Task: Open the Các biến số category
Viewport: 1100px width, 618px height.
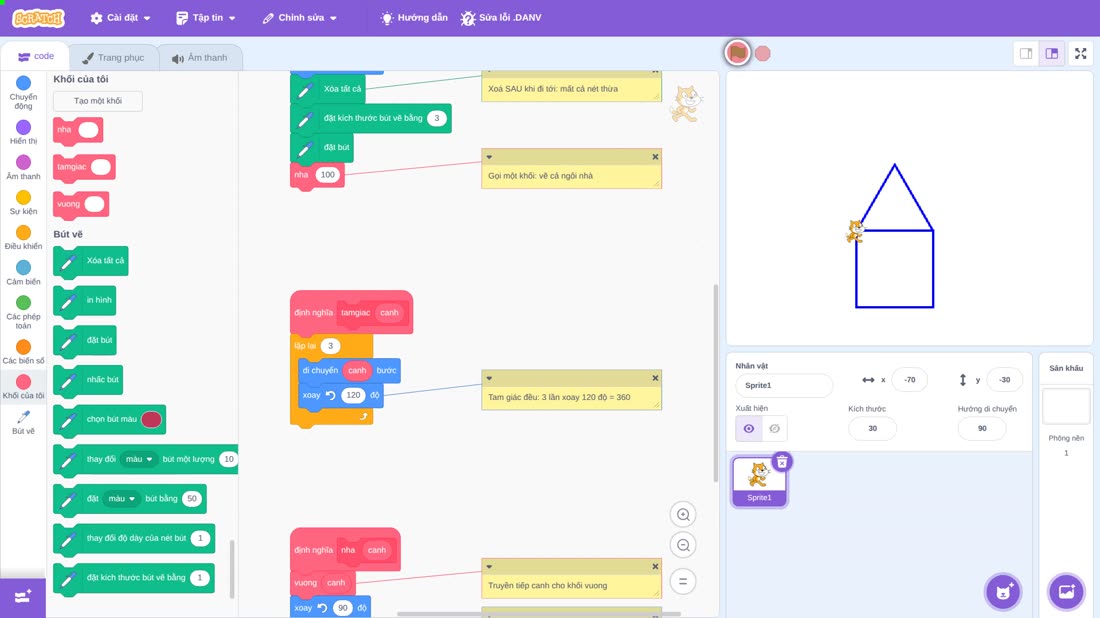Action: pos(23,351)
